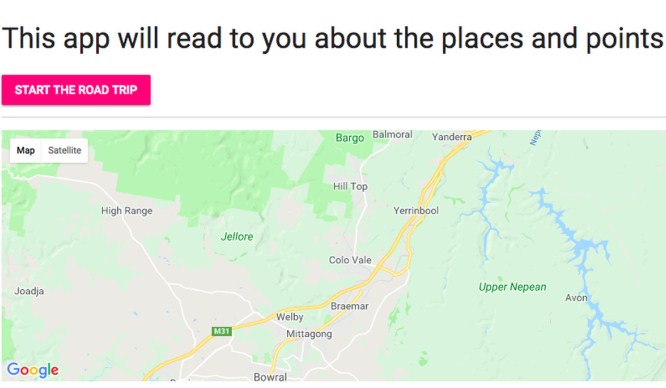Start the road trip with the pink button
Viewport: 666px width, 388px height.
(76, 90)
